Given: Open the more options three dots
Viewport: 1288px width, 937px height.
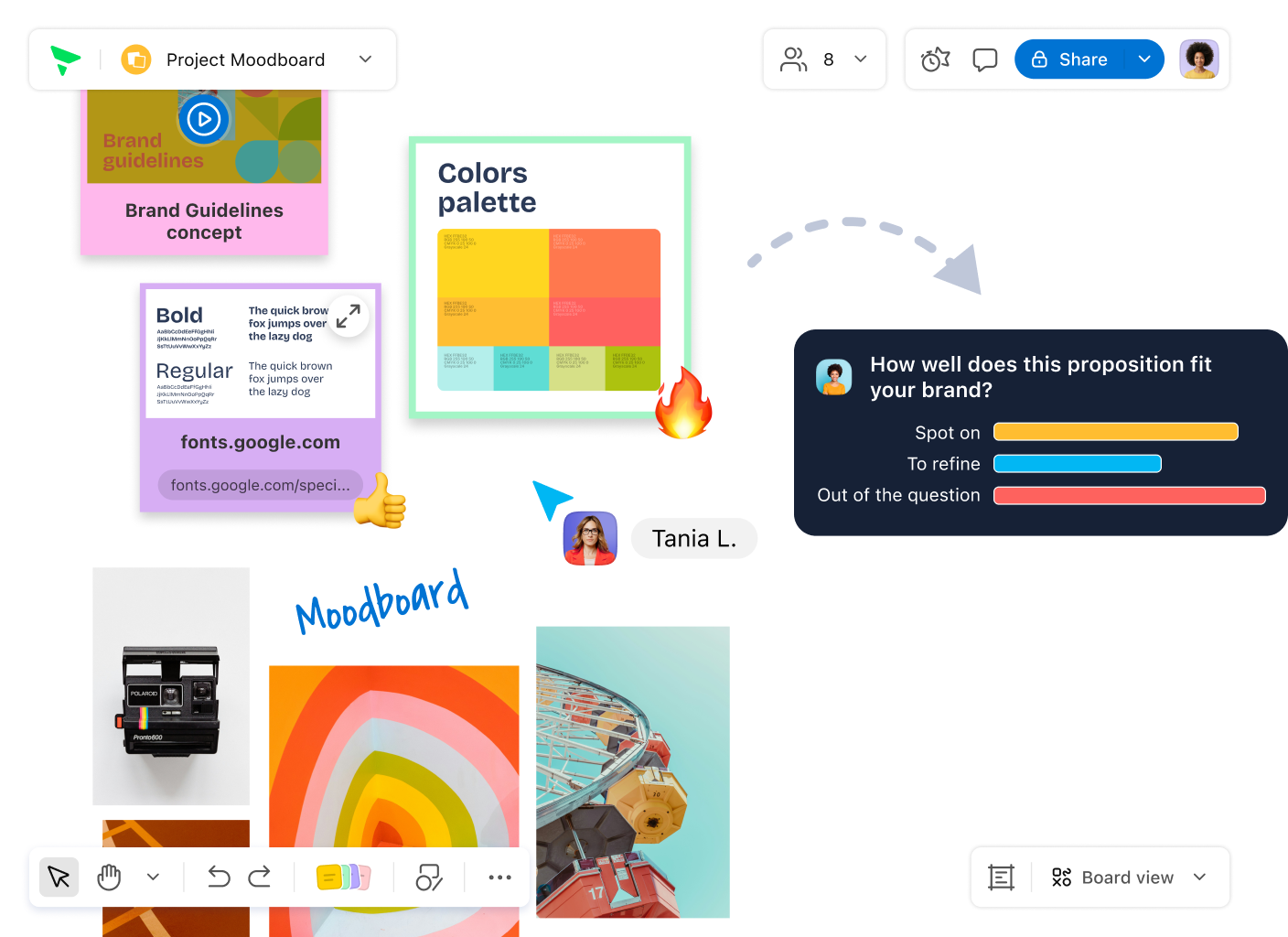Looking at the screenshot, I should coord(499,878).
